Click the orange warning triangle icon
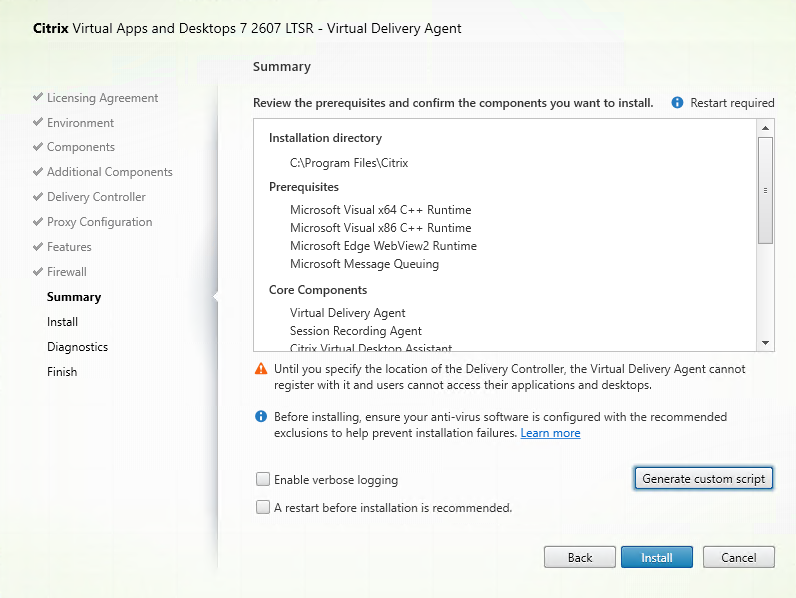The image size is (796, 598). tap(261, 369)
